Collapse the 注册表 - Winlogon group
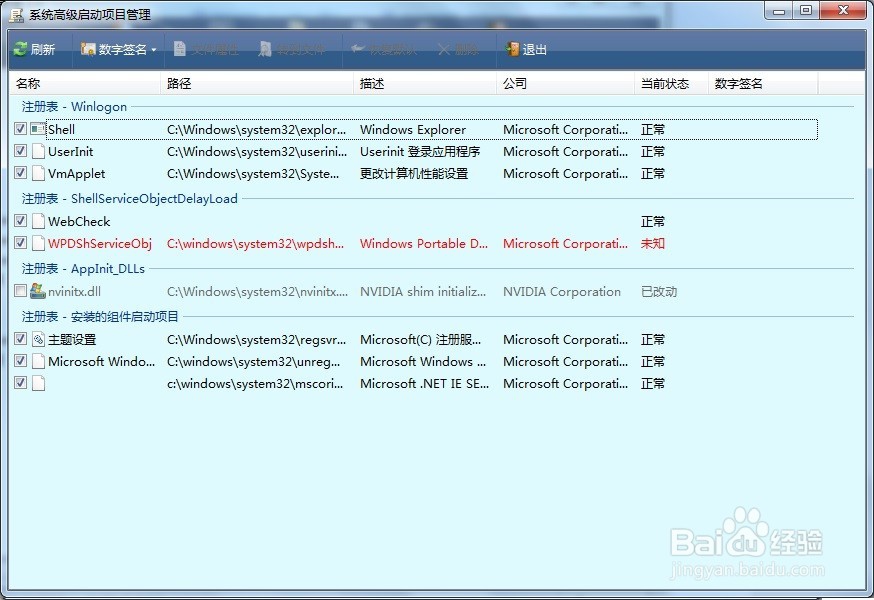This screenshot has height=600, width=874. [74, 107]
